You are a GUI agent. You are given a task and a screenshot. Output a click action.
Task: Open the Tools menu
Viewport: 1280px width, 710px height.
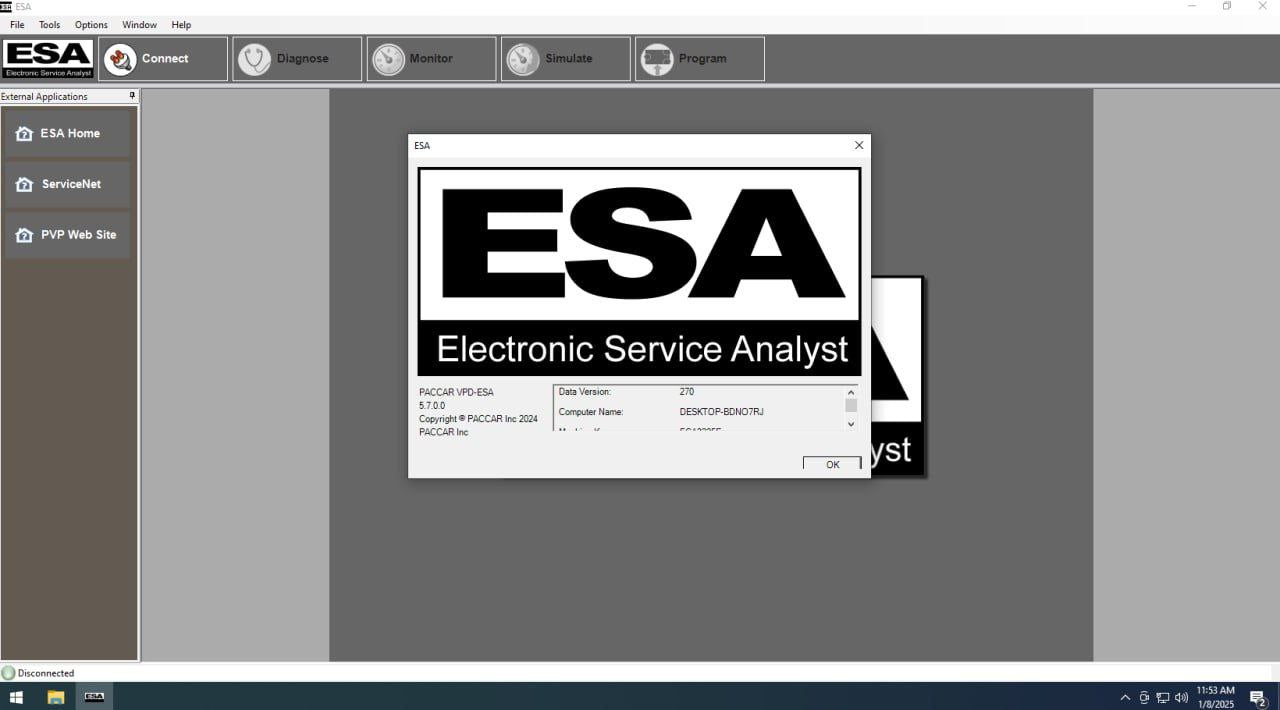pos(49,25)
